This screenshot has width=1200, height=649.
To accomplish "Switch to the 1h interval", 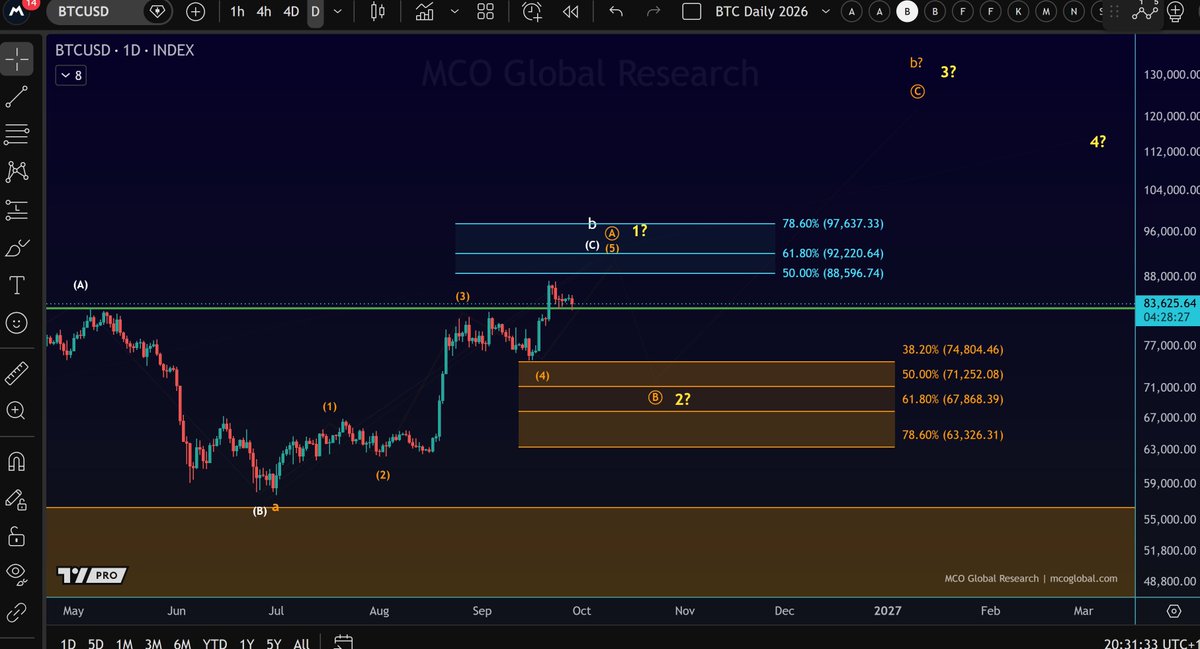I will [x=238, y=12].
